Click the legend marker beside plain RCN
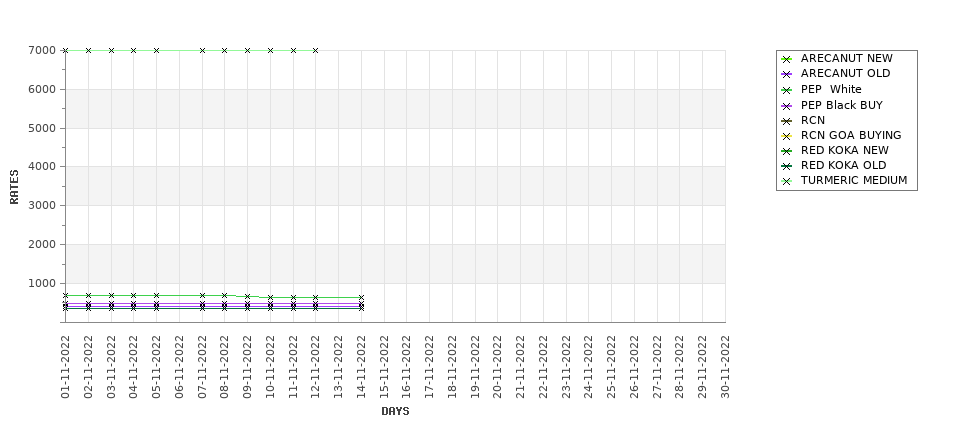The height and width of the screenshot is (429, 975). [786, 121]
